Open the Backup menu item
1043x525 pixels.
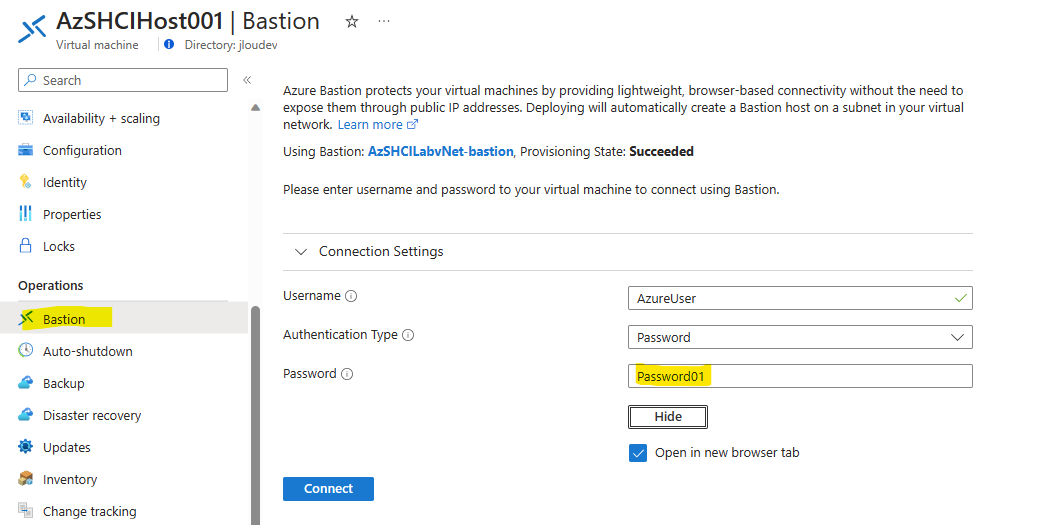tap(64, 383)
